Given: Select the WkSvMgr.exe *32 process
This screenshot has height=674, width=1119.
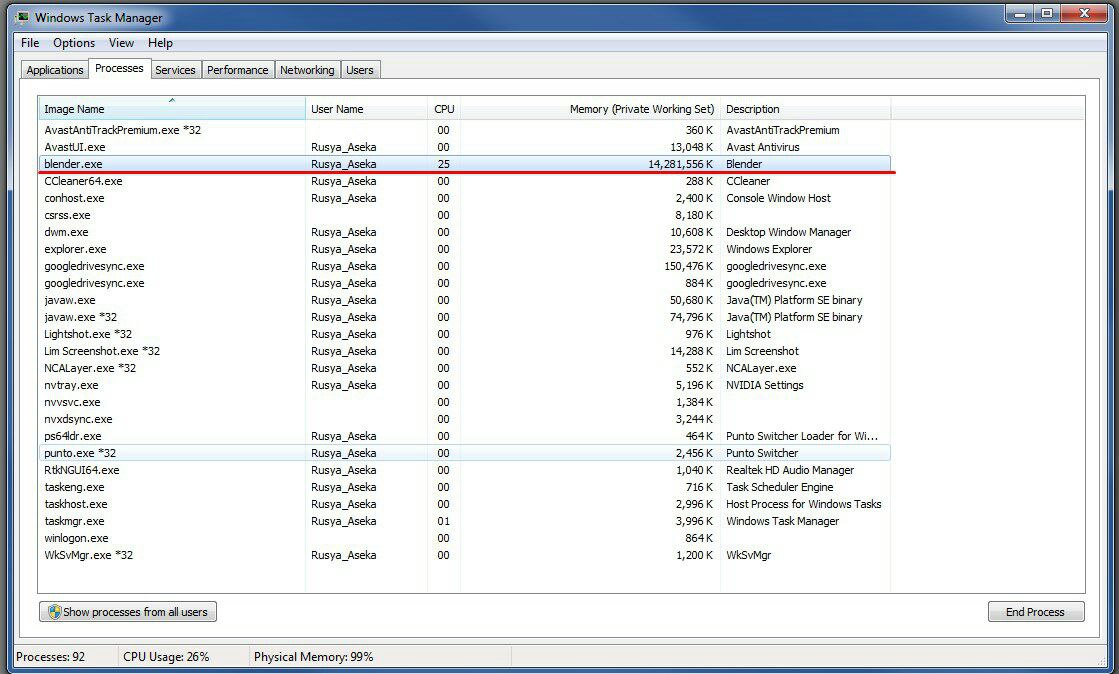Looking at the screenshot, I should (465, 555).
